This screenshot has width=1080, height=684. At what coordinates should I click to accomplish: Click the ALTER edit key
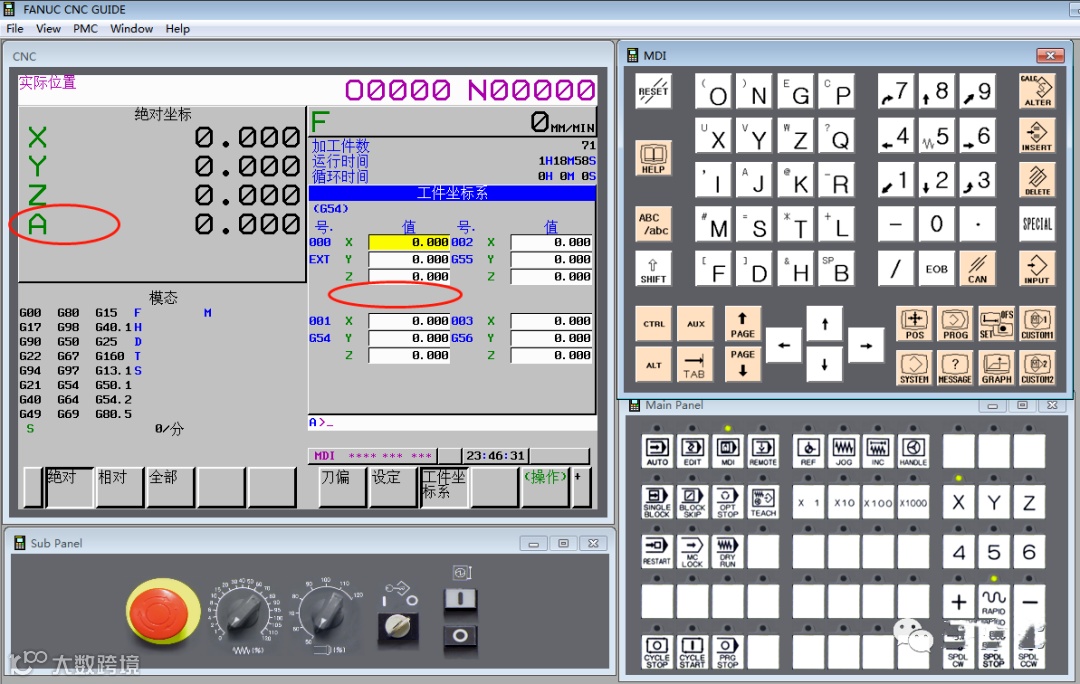(x=1037, y=92)
